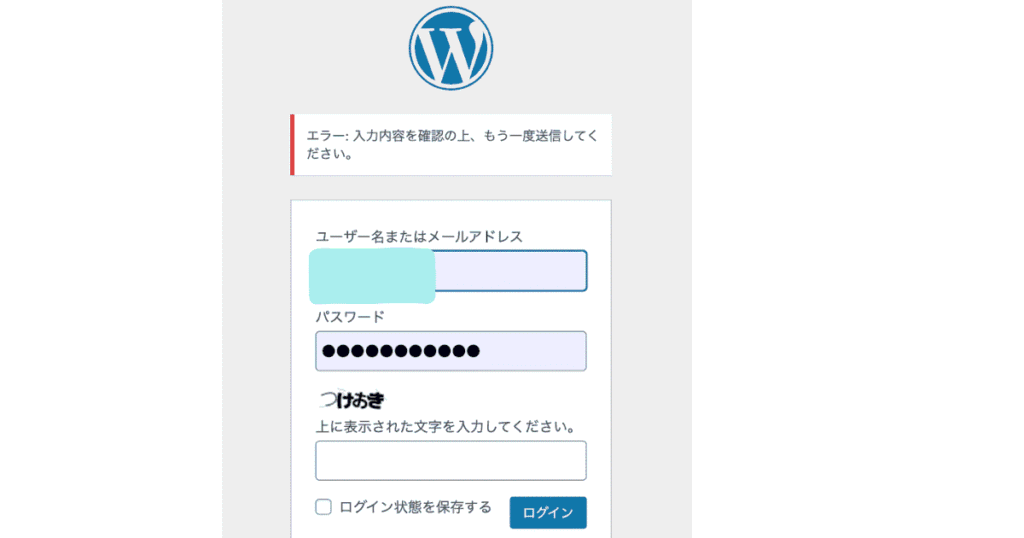
Task: Click the red left border of error notice
Action: [293, 144]
